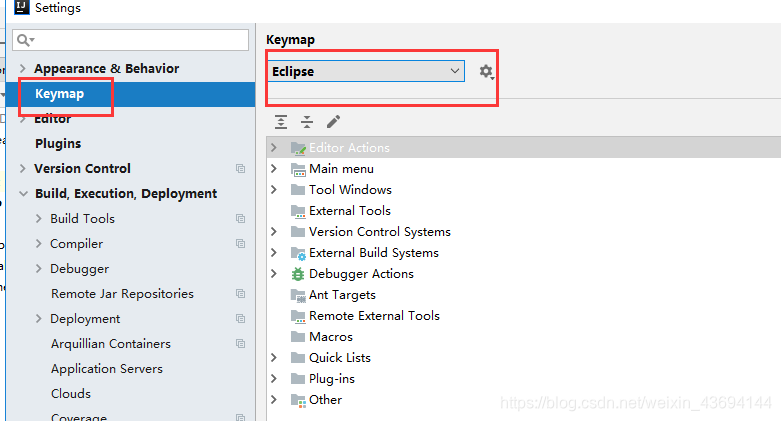Image resolution: width=781 pixels, height=421 pixels.
Task: Open the Clouds settings page
Action: pyautogui.click(x=71, y=394)
